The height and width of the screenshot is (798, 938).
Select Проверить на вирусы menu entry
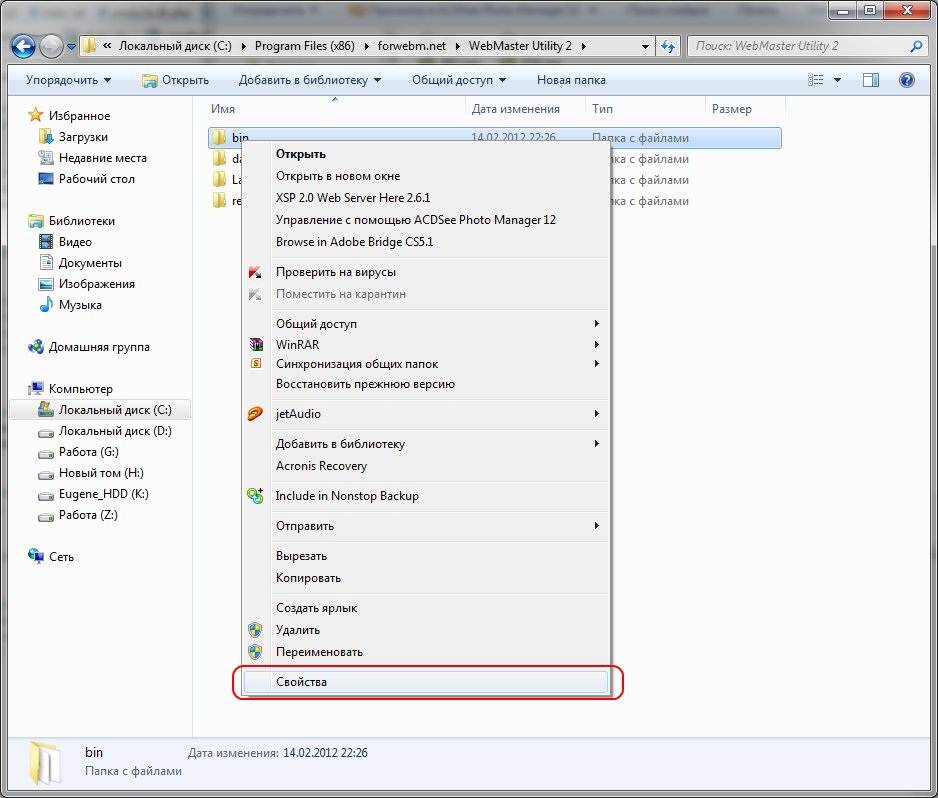(x=335, y=272)
